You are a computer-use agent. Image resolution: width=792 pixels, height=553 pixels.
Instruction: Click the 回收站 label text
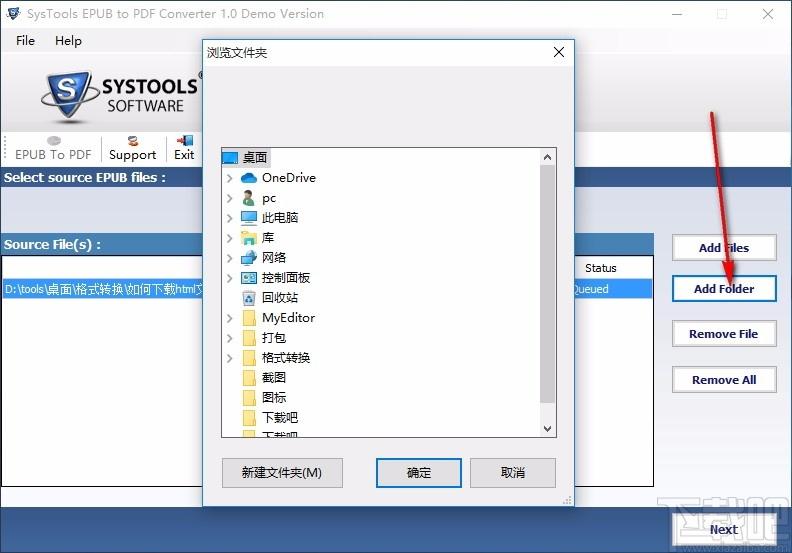pos(280,298)
